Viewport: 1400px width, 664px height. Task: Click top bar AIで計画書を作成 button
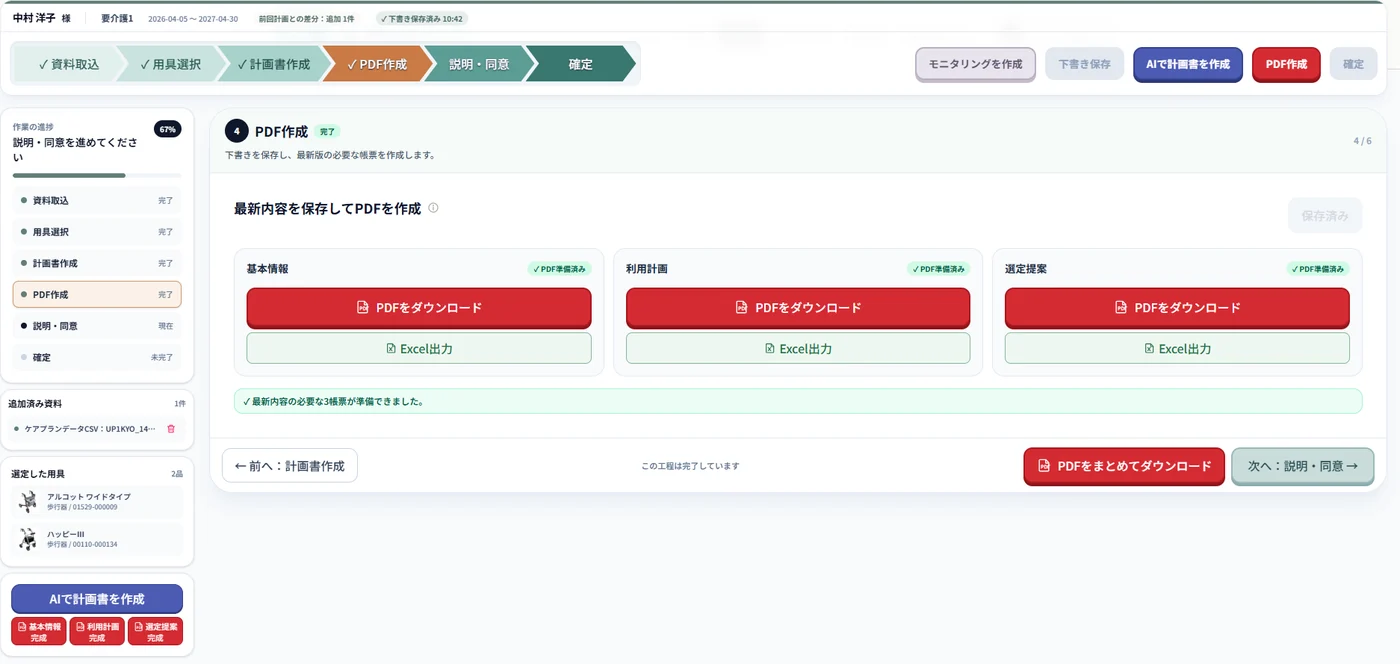point(1188,64)
